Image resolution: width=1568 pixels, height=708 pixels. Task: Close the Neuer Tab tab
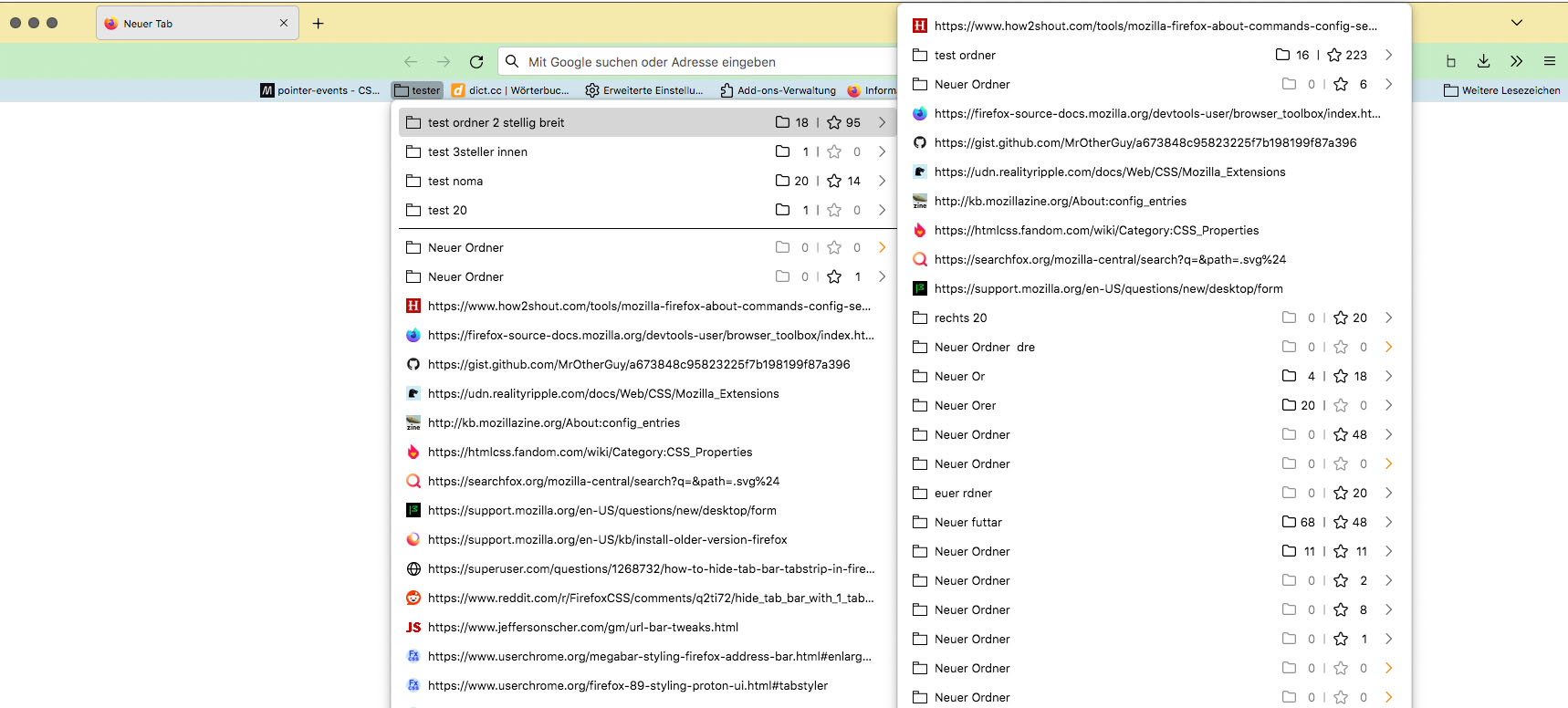pos(284,24)
